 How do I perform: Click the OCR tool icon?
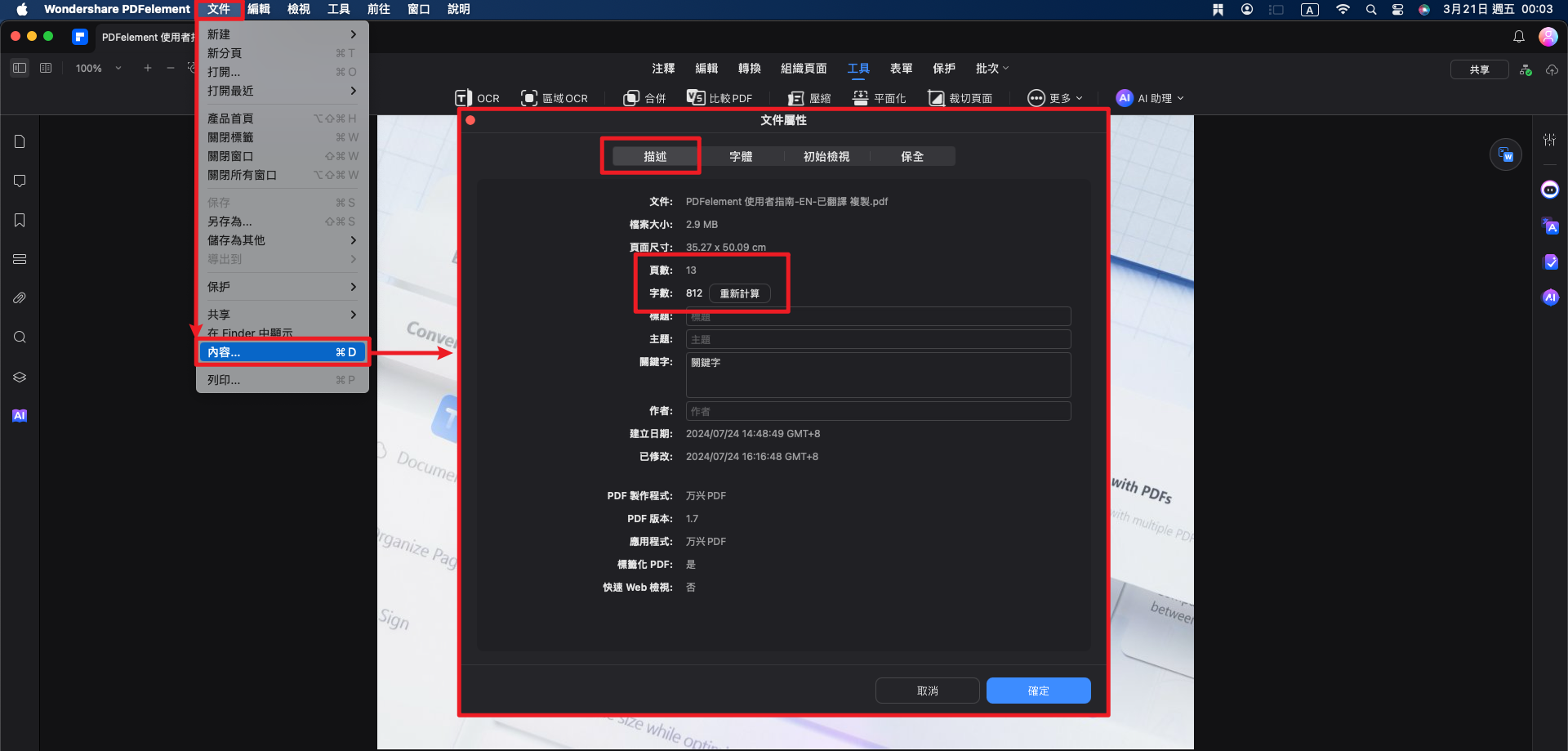click(x=463, y=98)
